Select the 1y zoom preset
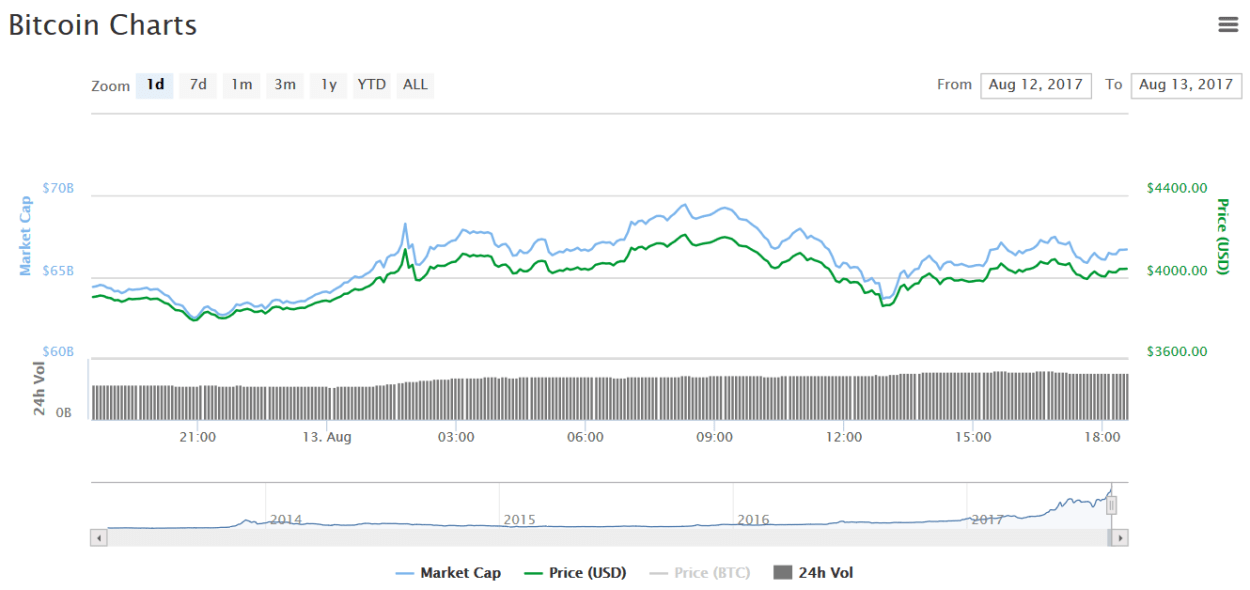This screenshot has width=1250, height=590. pos(328,85)
